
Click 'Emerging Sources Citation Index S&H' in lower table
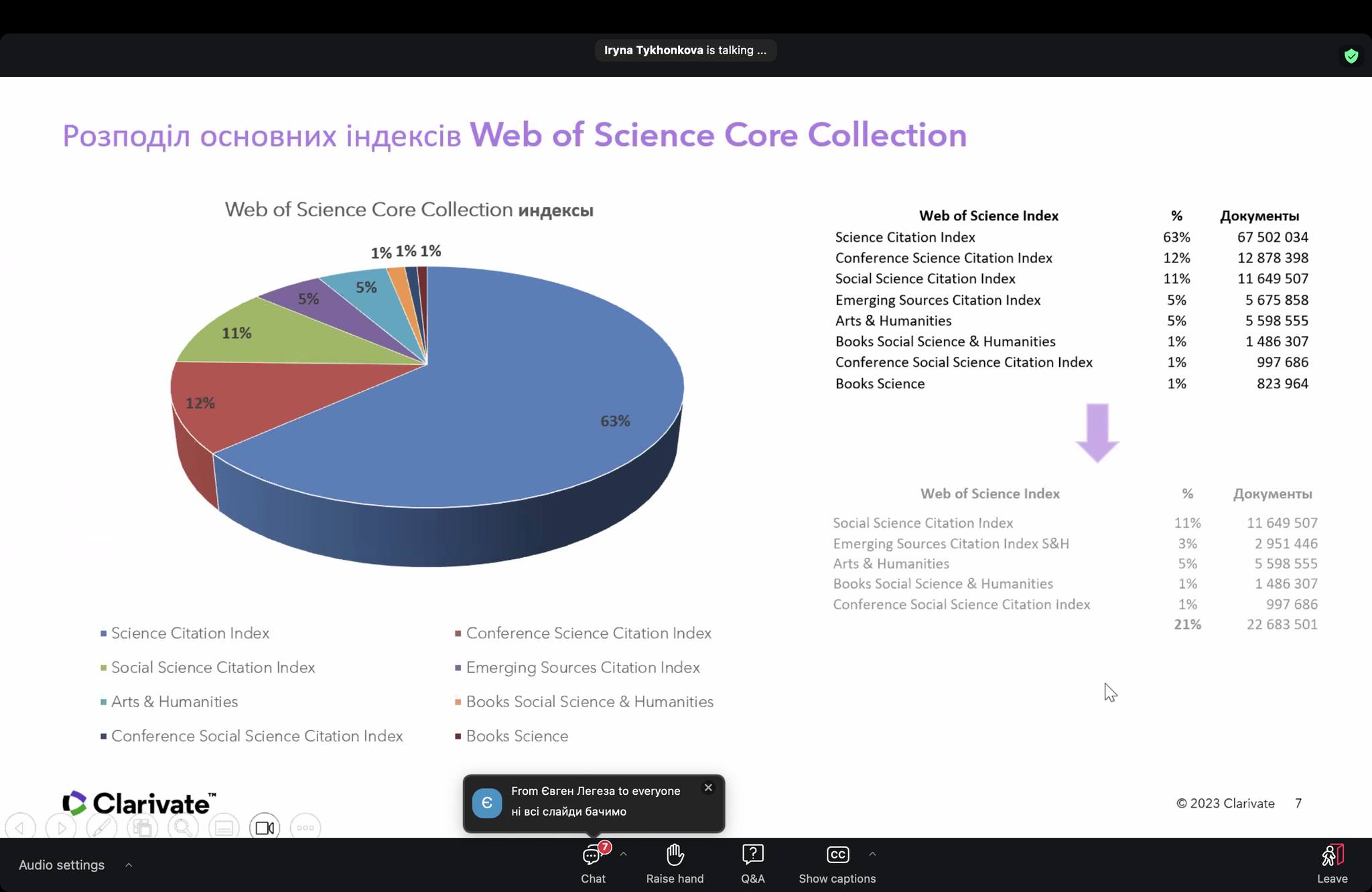[951, 544]
